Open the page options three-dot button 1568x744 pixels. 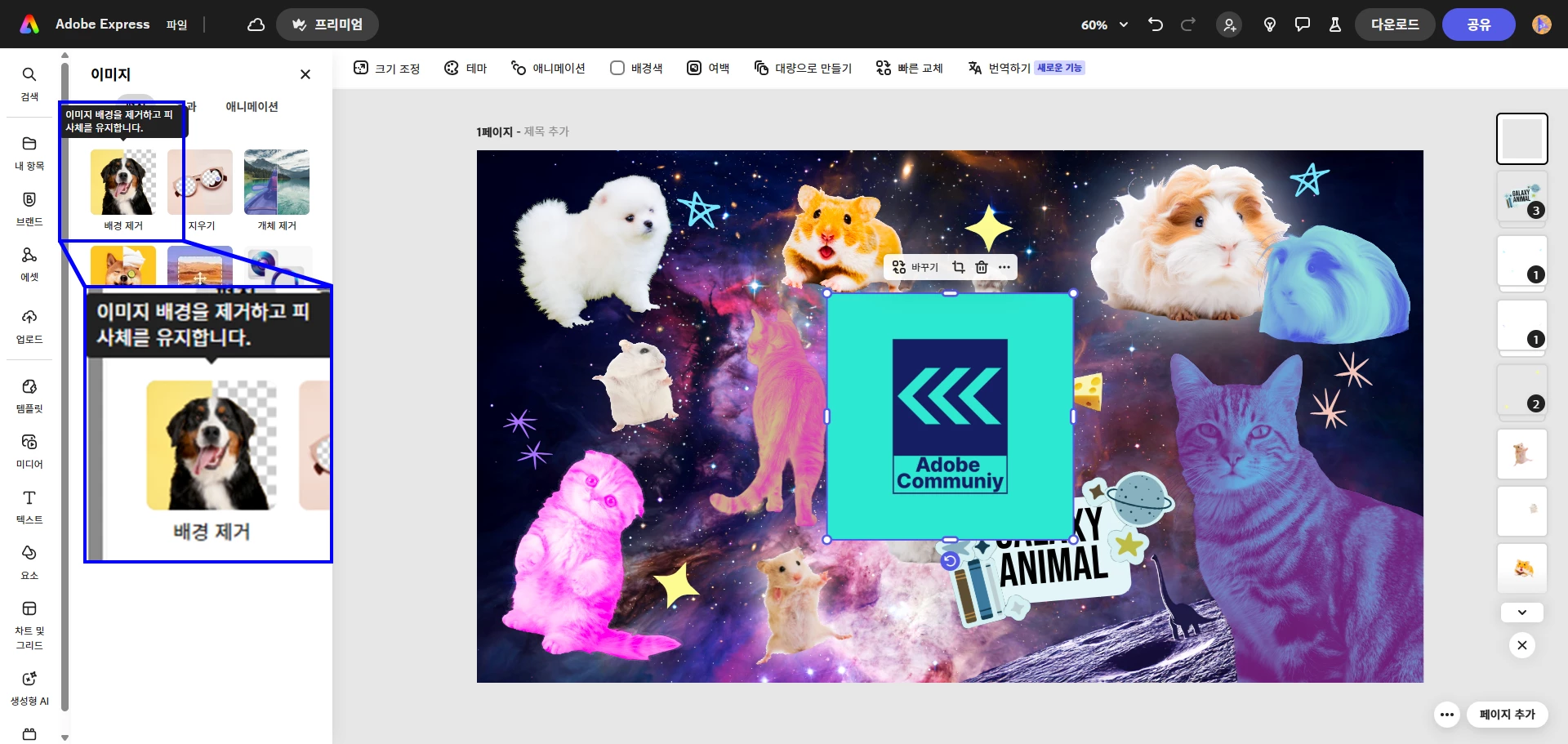pyautogui.click(x=1447, y=715)
